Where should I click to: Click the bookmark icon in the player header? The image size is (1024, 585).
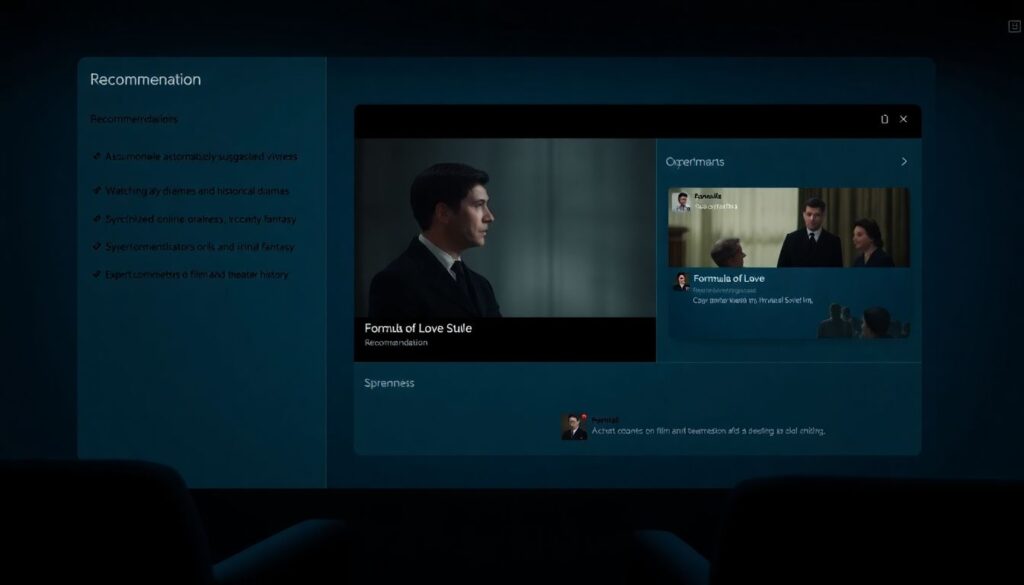click(x=884, y=120)
